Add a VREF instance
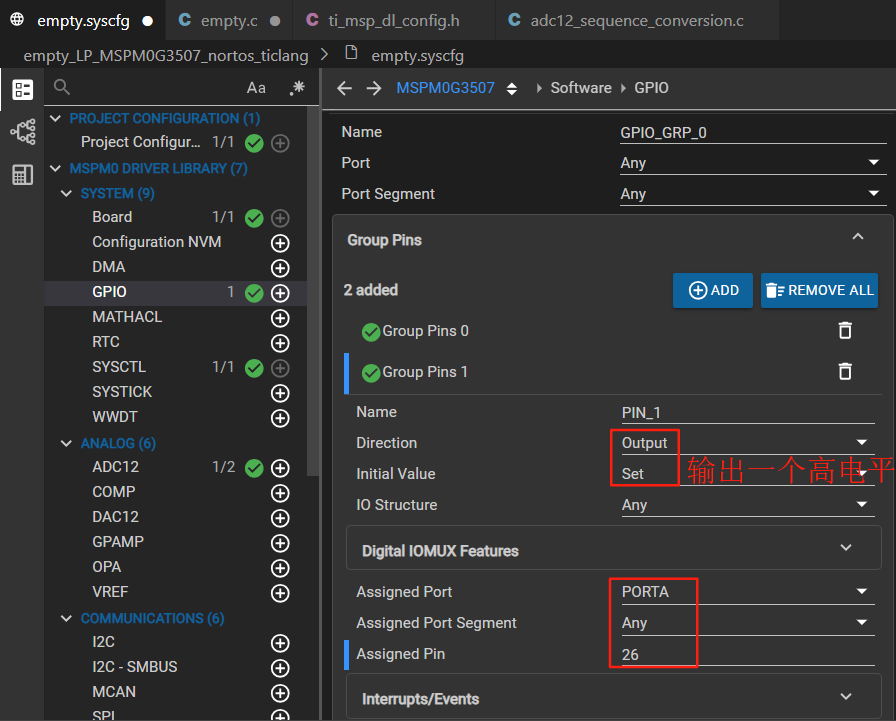Viewport: 896px width, 721px height. click(280, 593)
